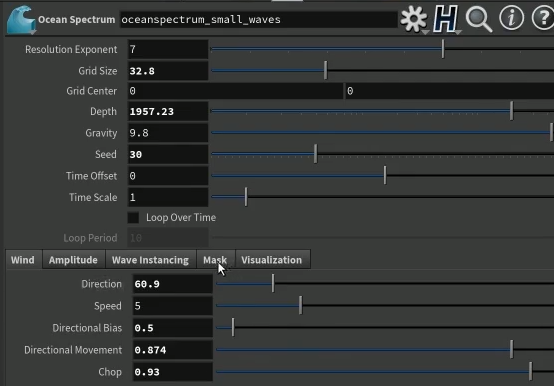554x386 pixels.
Task: Click the Seed parameter label
Action: [x=106, y=154]
